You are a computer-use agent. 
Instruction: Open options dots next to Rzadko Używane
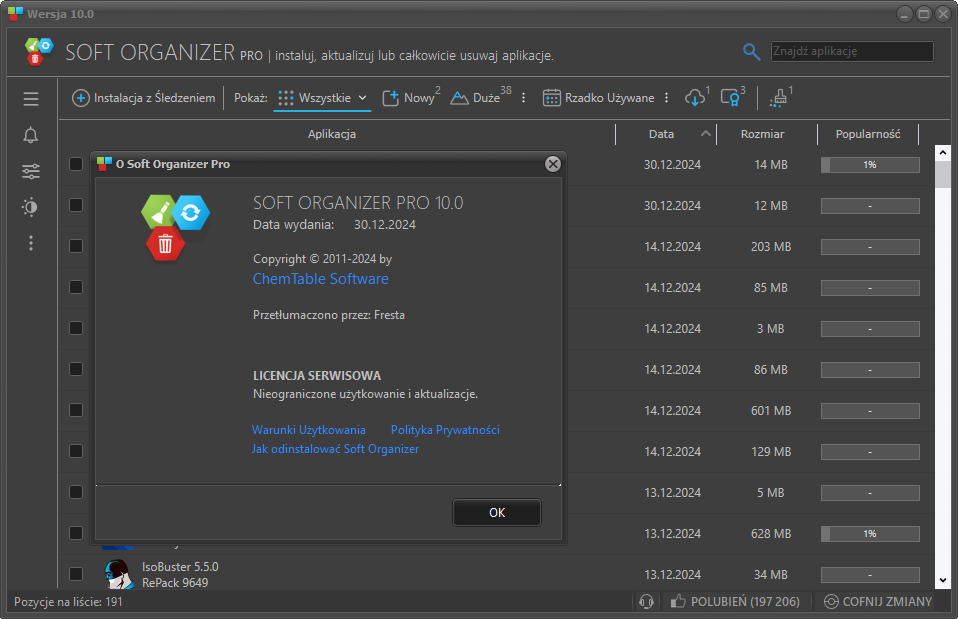(x=667, y=98)
